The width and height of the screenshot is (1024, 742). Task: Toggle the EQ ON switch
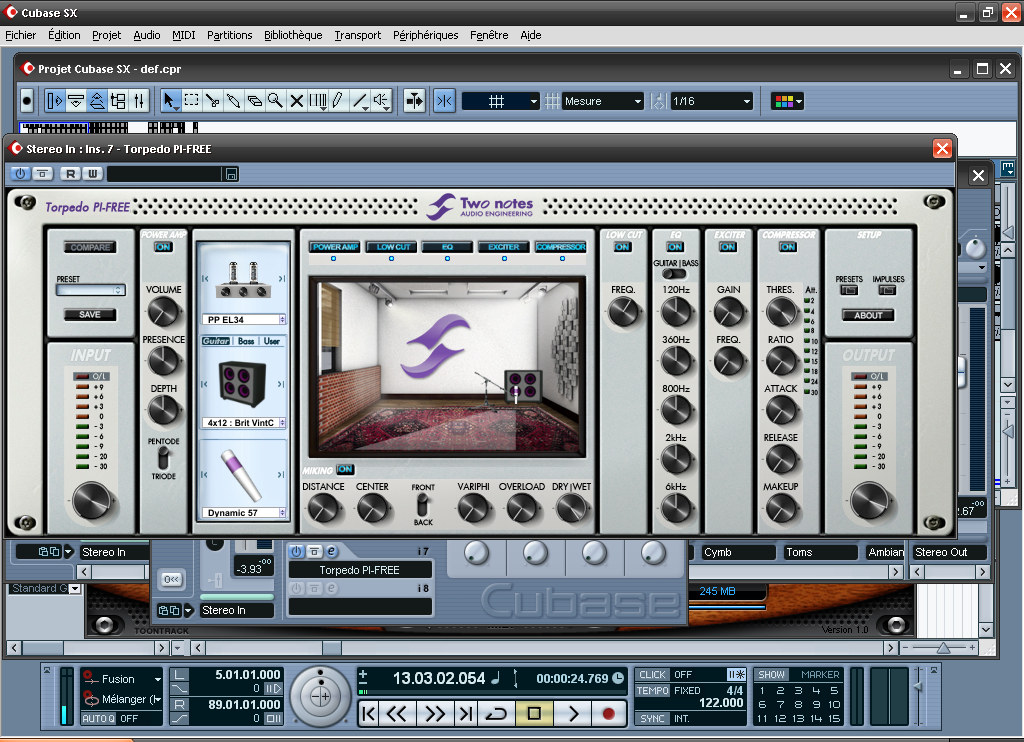675,247
